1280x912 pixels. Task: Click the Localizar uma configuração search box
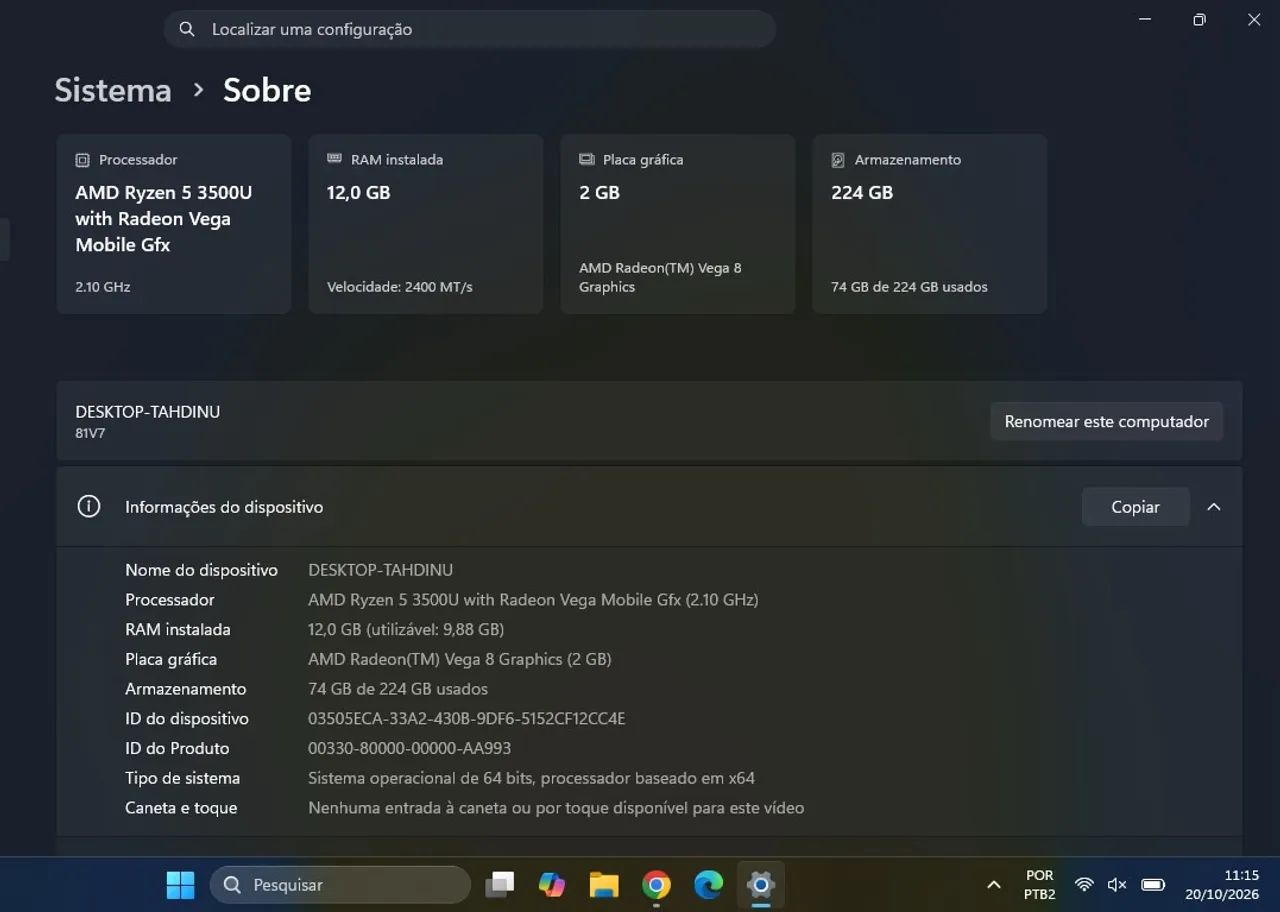(470, 29)
